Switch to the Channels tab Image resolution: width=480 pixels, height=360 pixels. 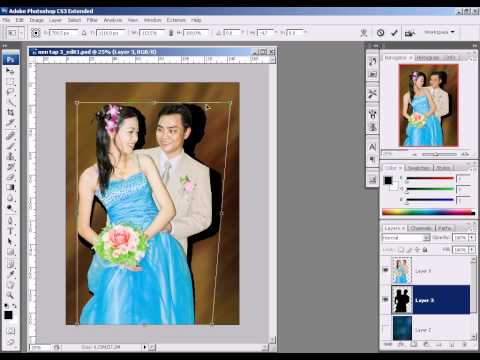pyautogui.click(x=420, y=228)
